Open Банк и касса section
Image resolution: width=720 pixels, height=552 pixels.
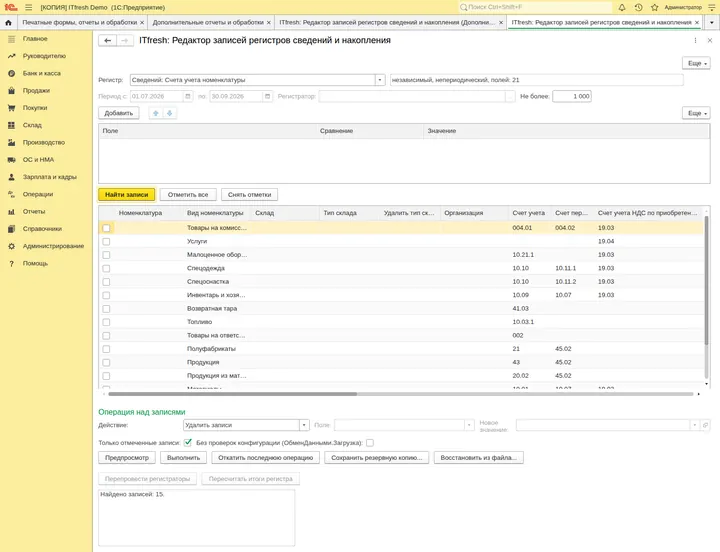(x=41, y=73)
